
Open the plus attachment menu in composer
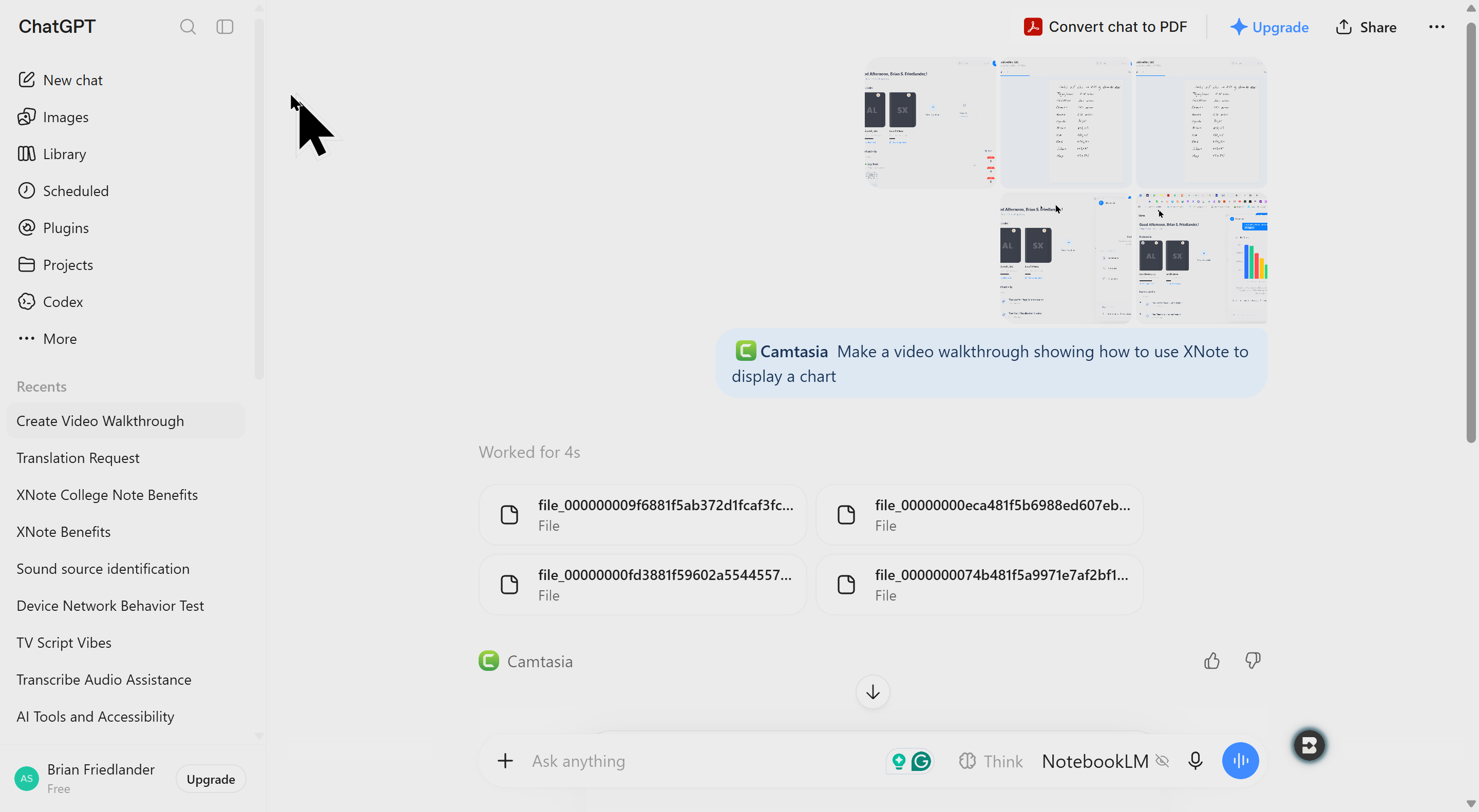click(x=505, y=761)
